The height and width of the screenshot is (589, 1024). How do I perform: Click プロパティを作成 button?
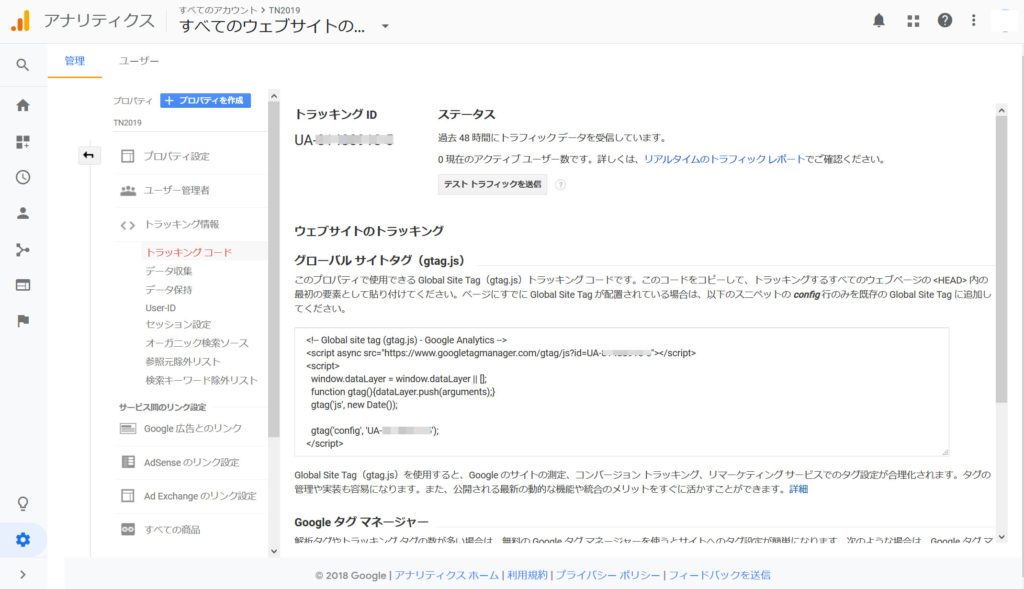point(205,100)
